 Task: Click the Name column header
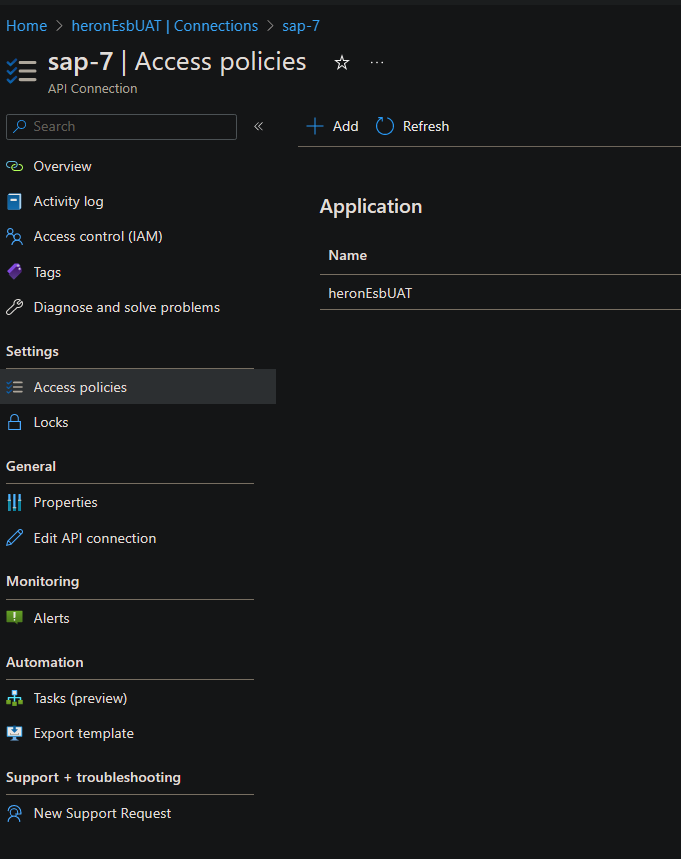coord(347,255)
